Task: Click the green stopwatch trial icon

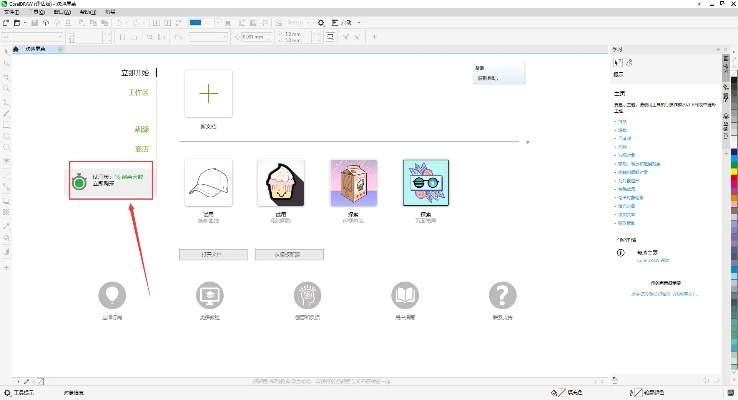Action: [80, 182]
